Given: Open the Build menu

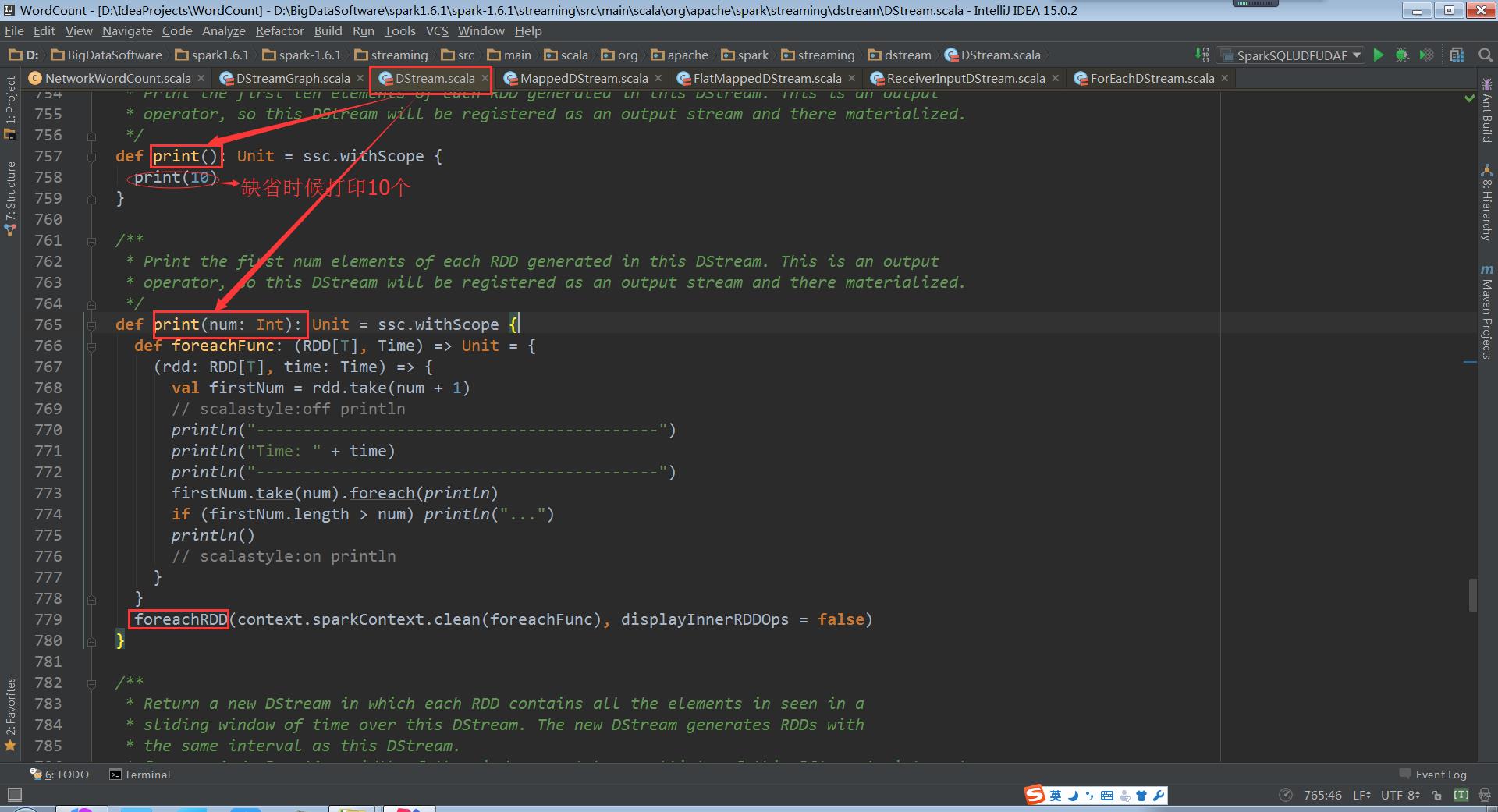Looking at the screenshot, I should (x=328, y=31).
